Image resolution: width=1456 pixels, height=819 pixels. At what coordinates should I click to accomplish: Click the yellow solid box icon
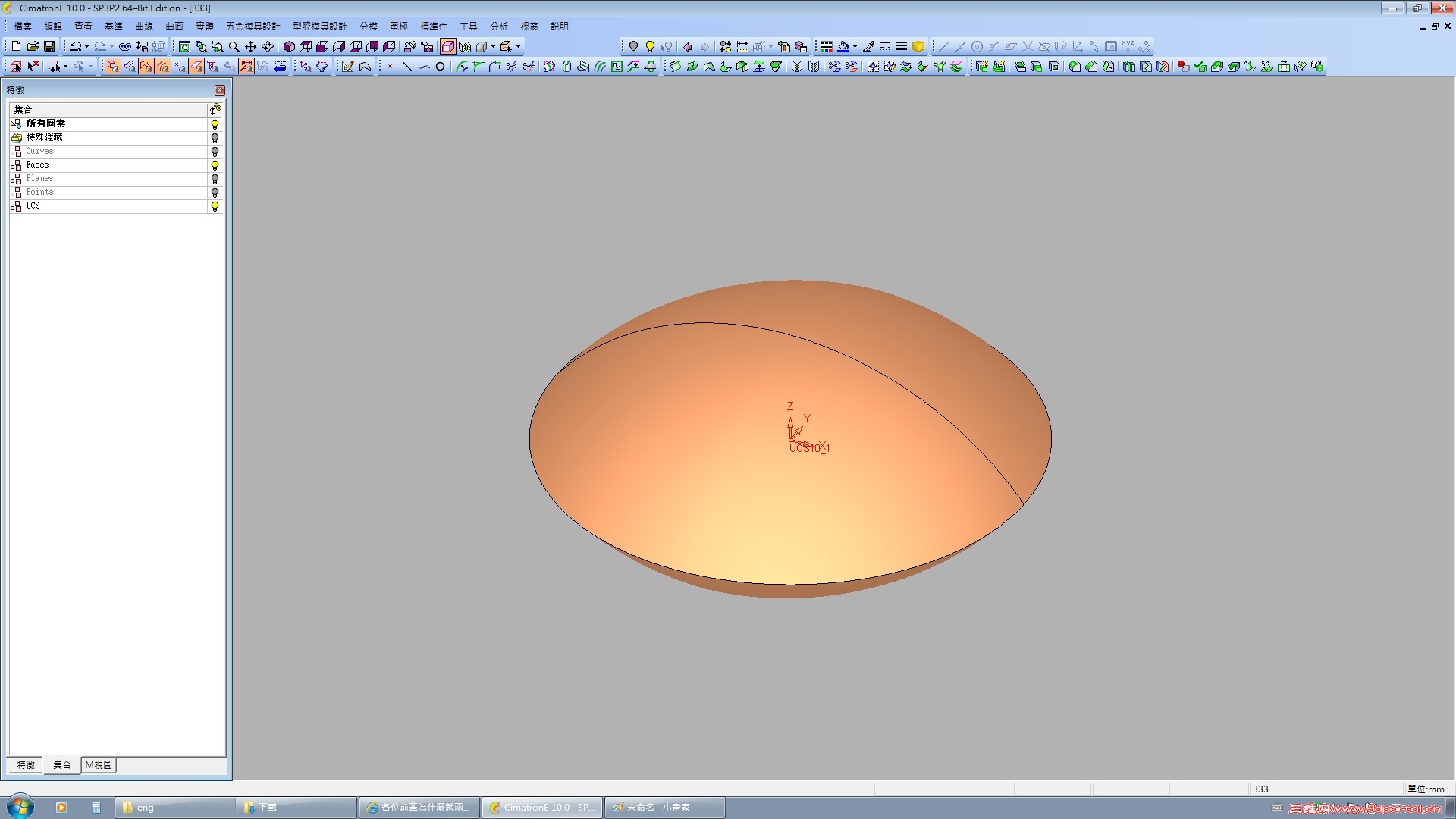[918, 46]
